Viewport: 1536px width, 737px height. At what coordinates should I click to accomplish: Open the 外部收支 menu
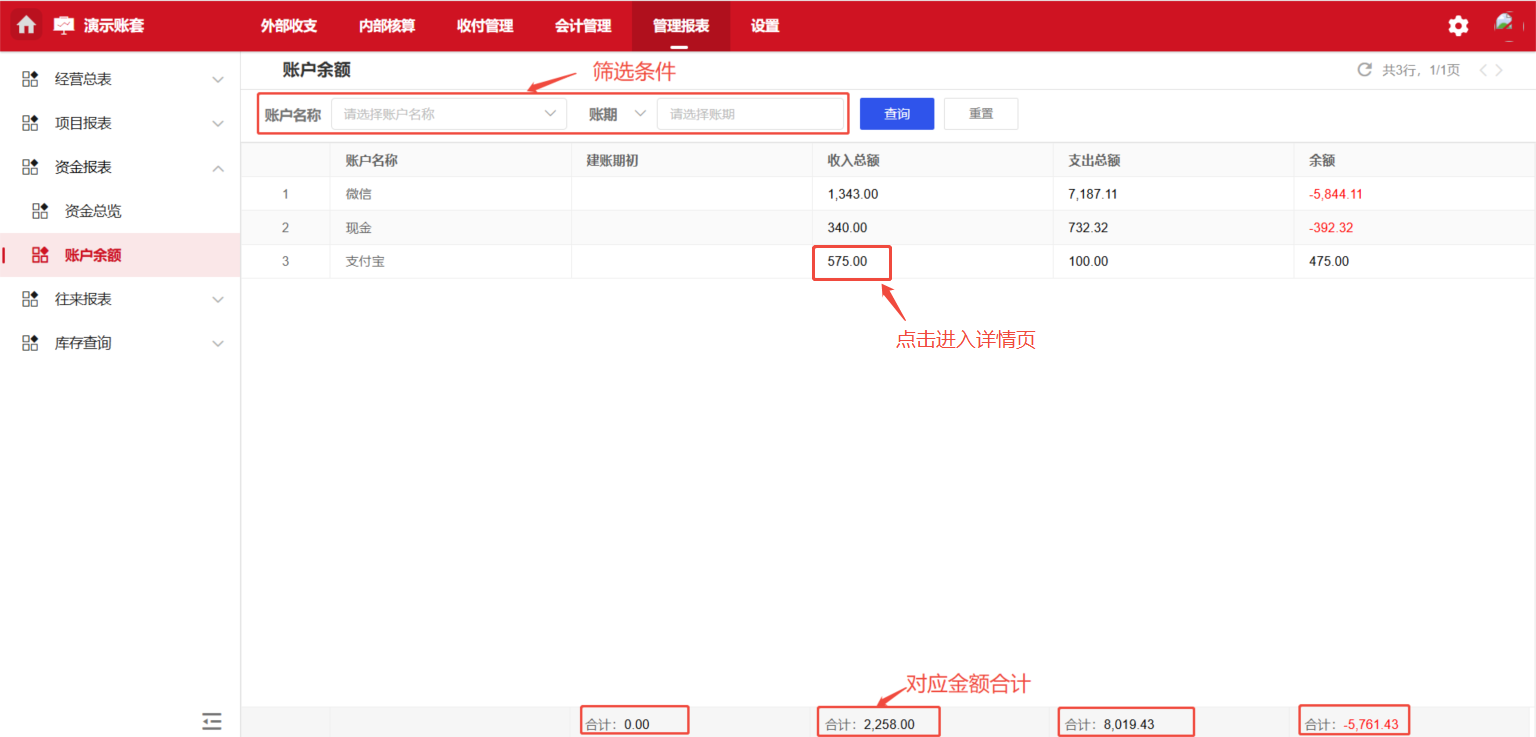tap(289, 26)
